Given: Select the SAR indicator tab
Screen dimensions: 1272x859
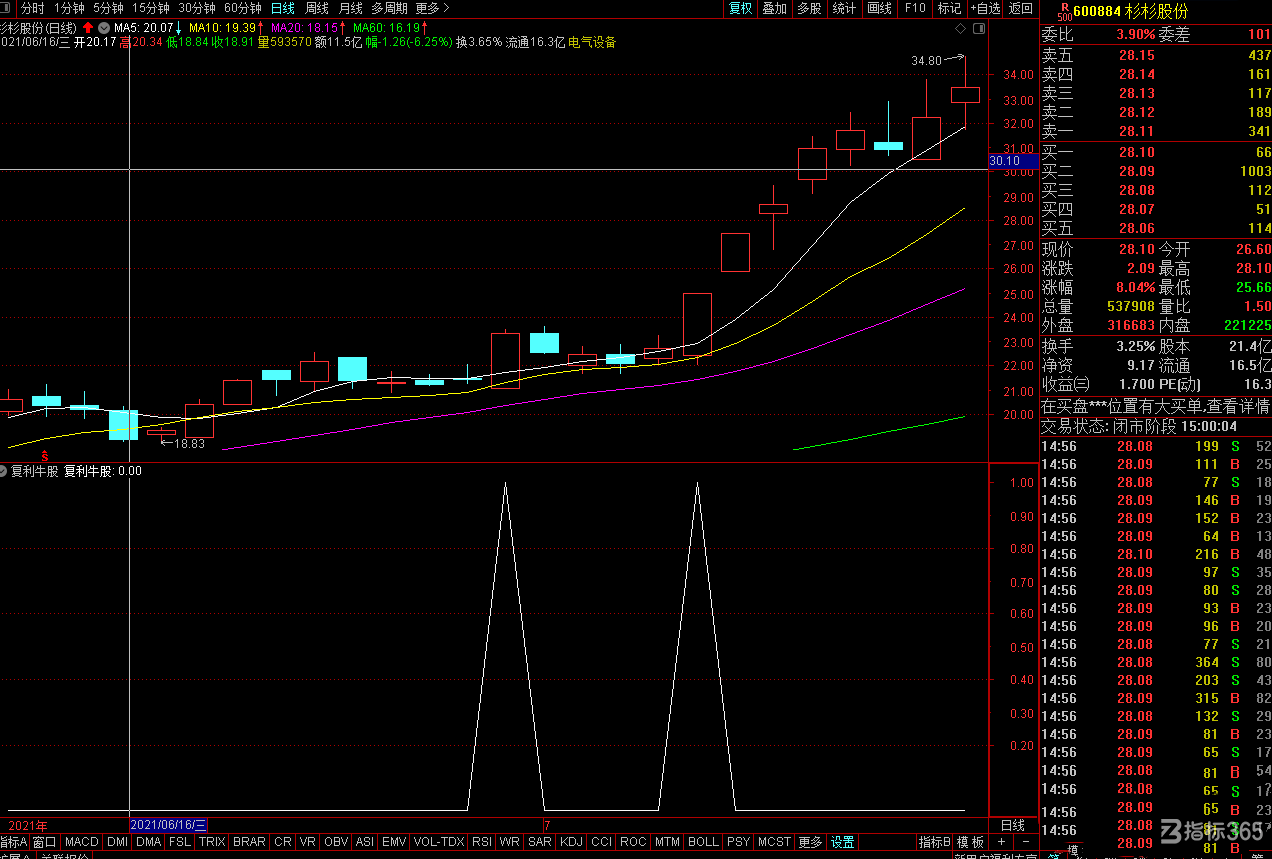Looking at the screenshot, I should click(540, 842).
